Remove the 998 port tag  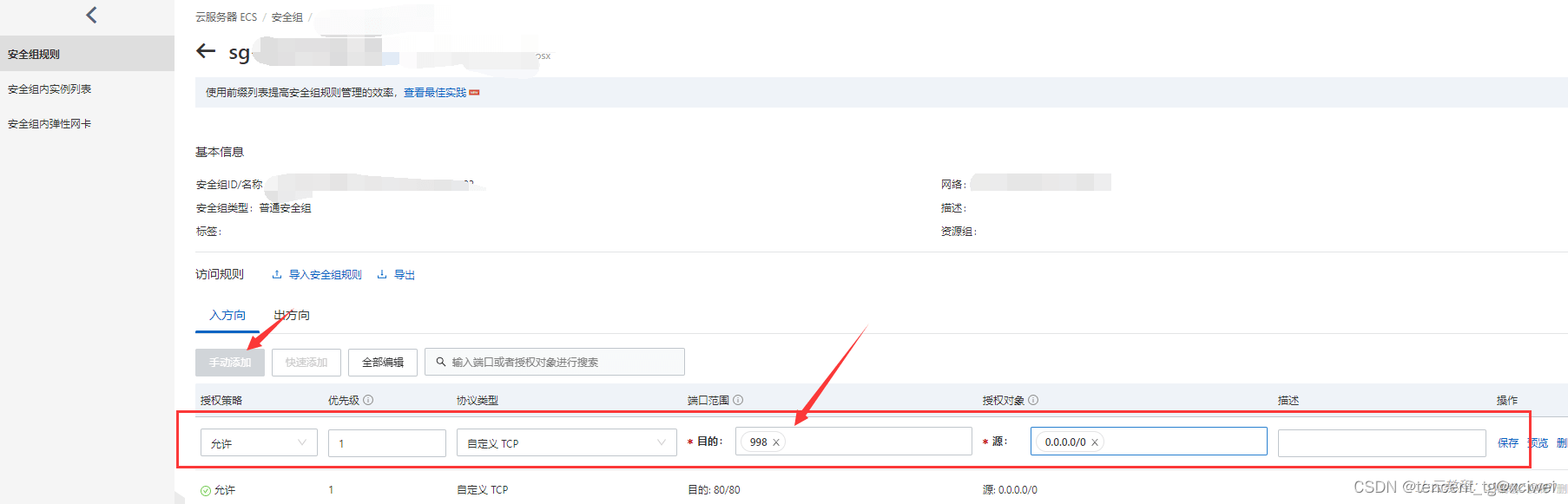pos(776,442)
